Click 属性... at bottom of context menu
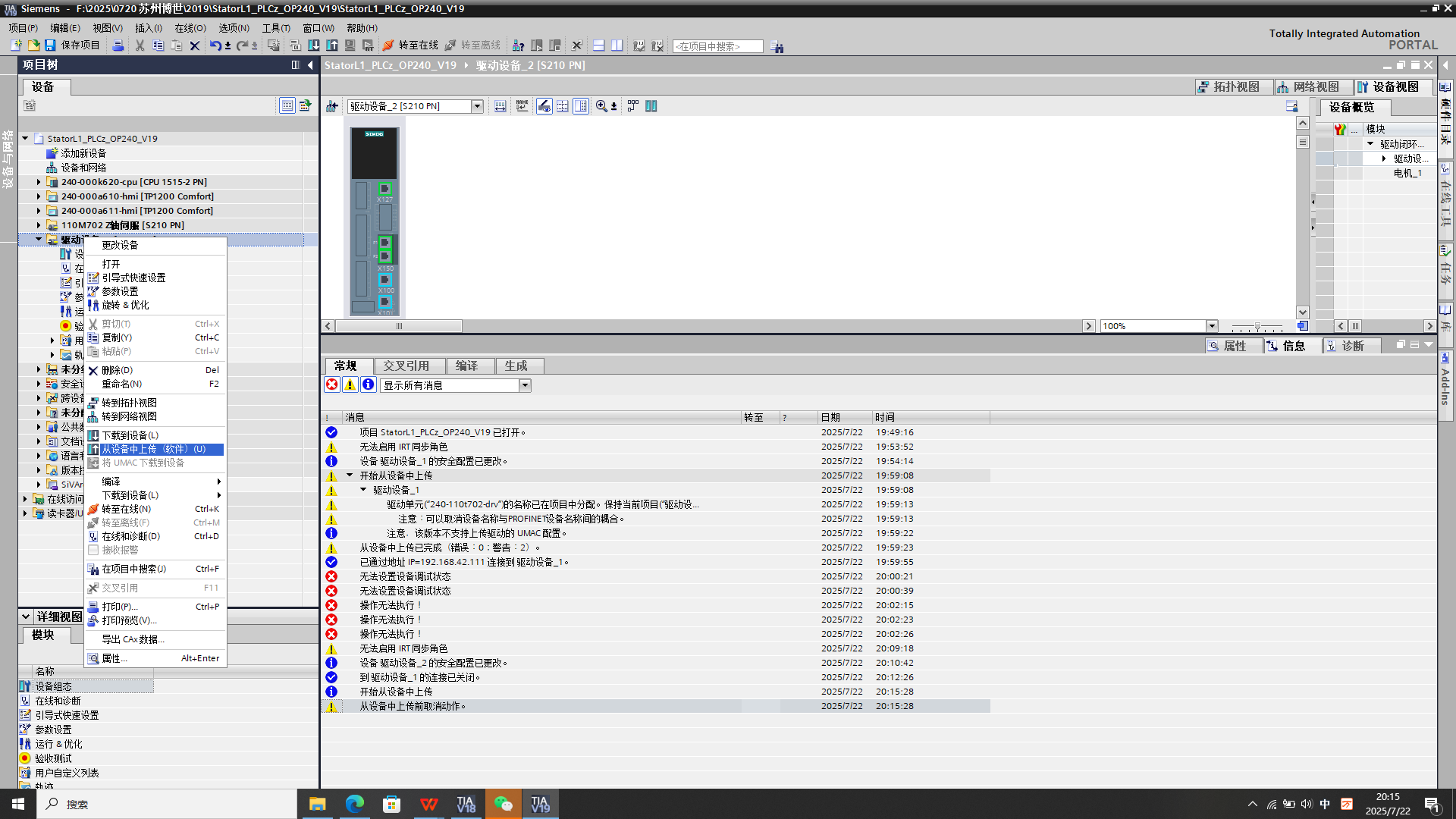This screenshot has width=1456, height=819. pyautogui.click(x=154, y=658)
